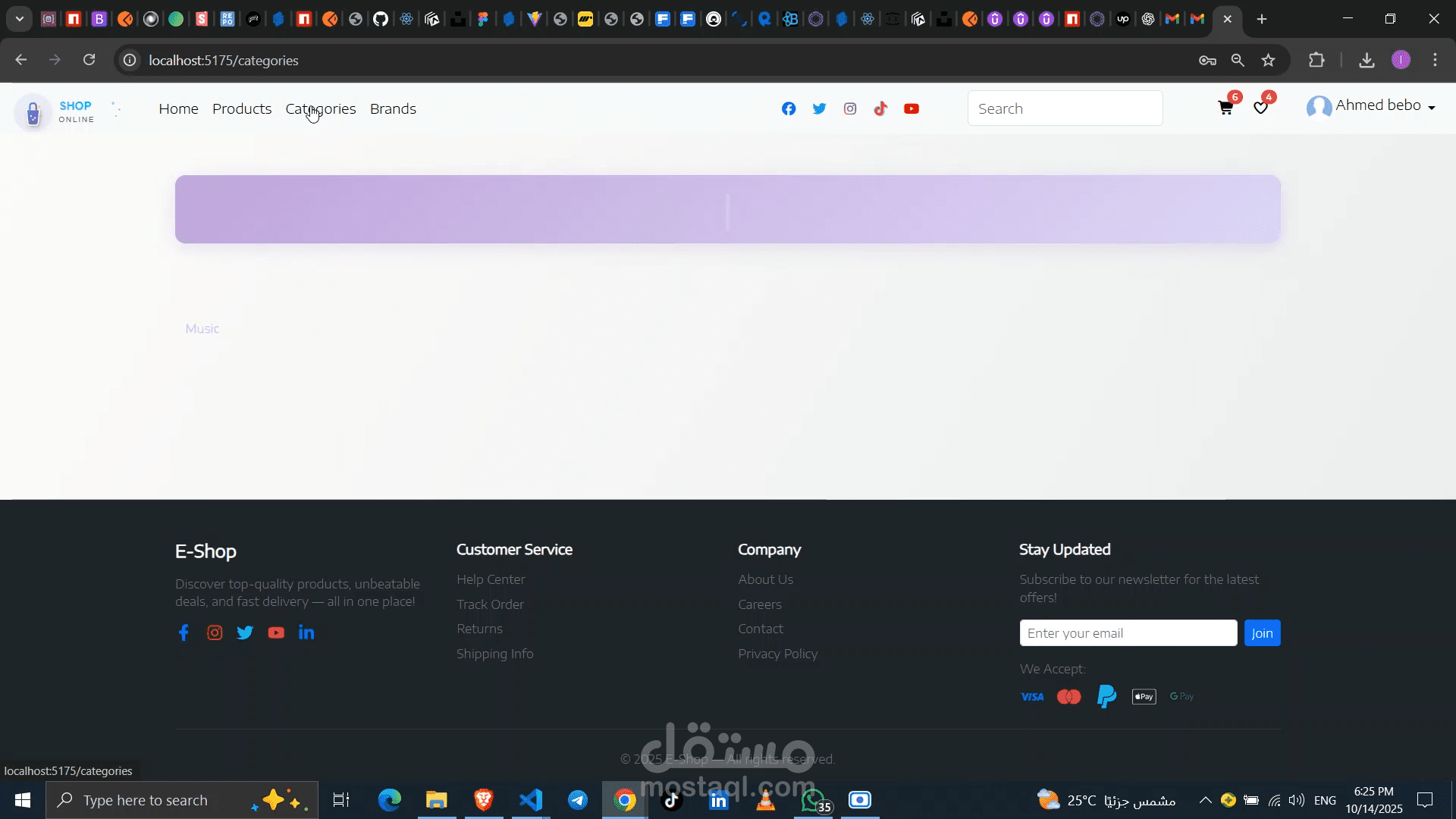The image size is (1456, 819).
Task: Click the LinkedIn icon in footer
Action: 306,632
